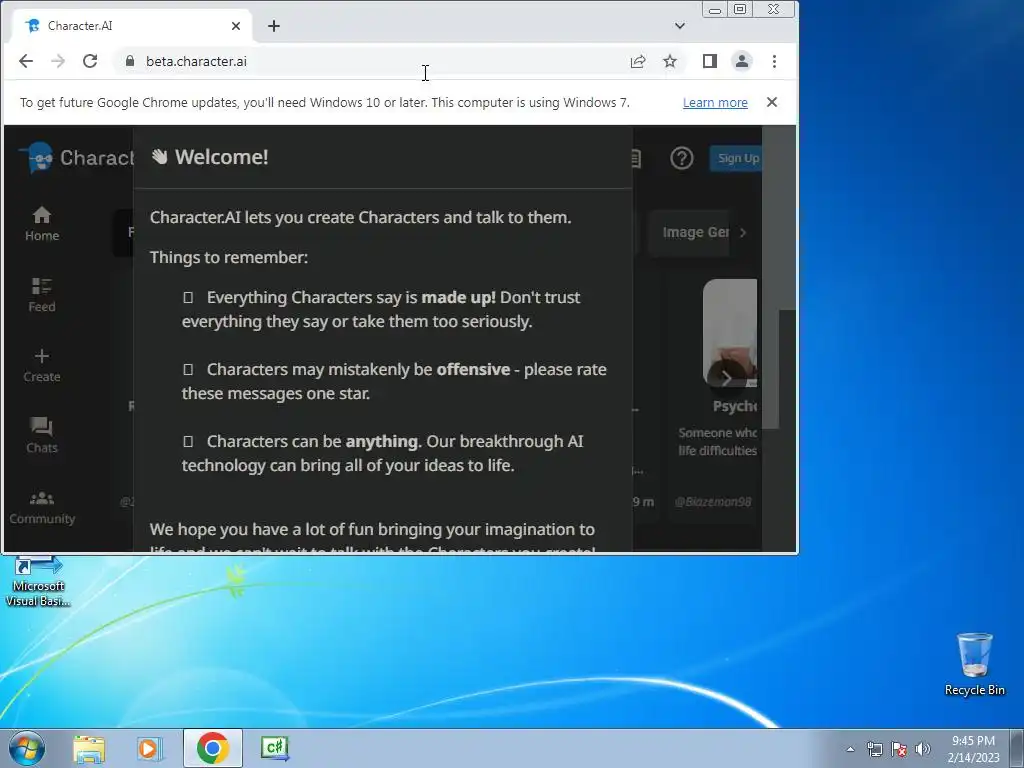The height and width of the screenshot is (768, 1024).
Task: Bookmark this tab with the star icon
Action: pyautogui.click(x=670, y=61)
